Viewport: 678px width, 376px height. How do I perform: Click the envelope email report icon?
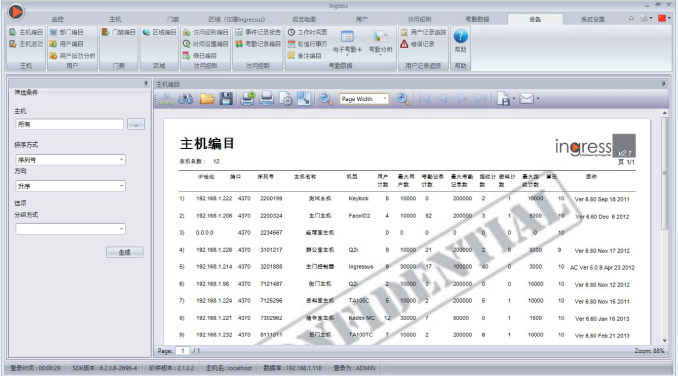[526, 99]
